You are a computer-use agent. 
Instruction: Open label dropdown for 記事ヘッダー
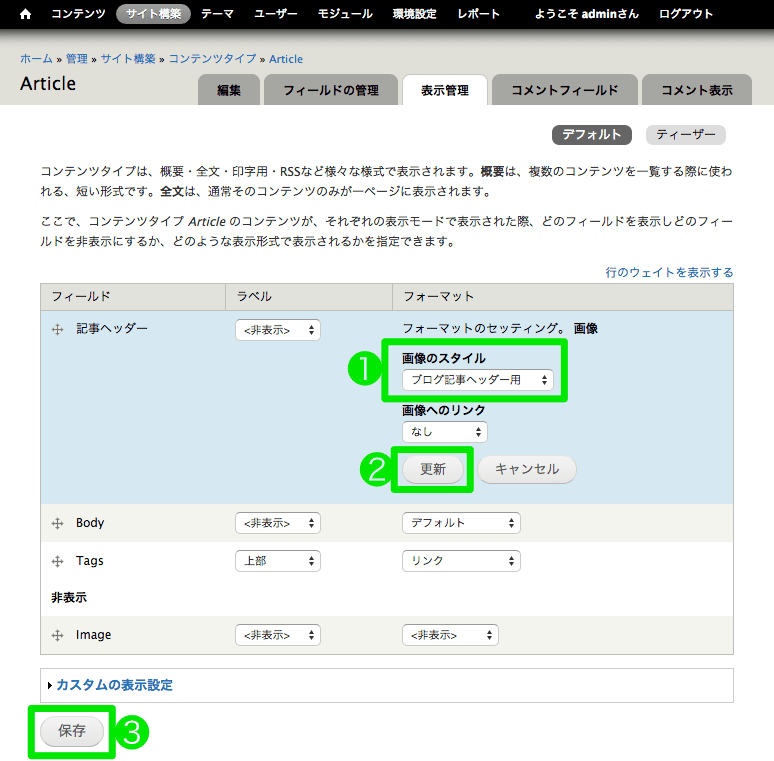278,330
